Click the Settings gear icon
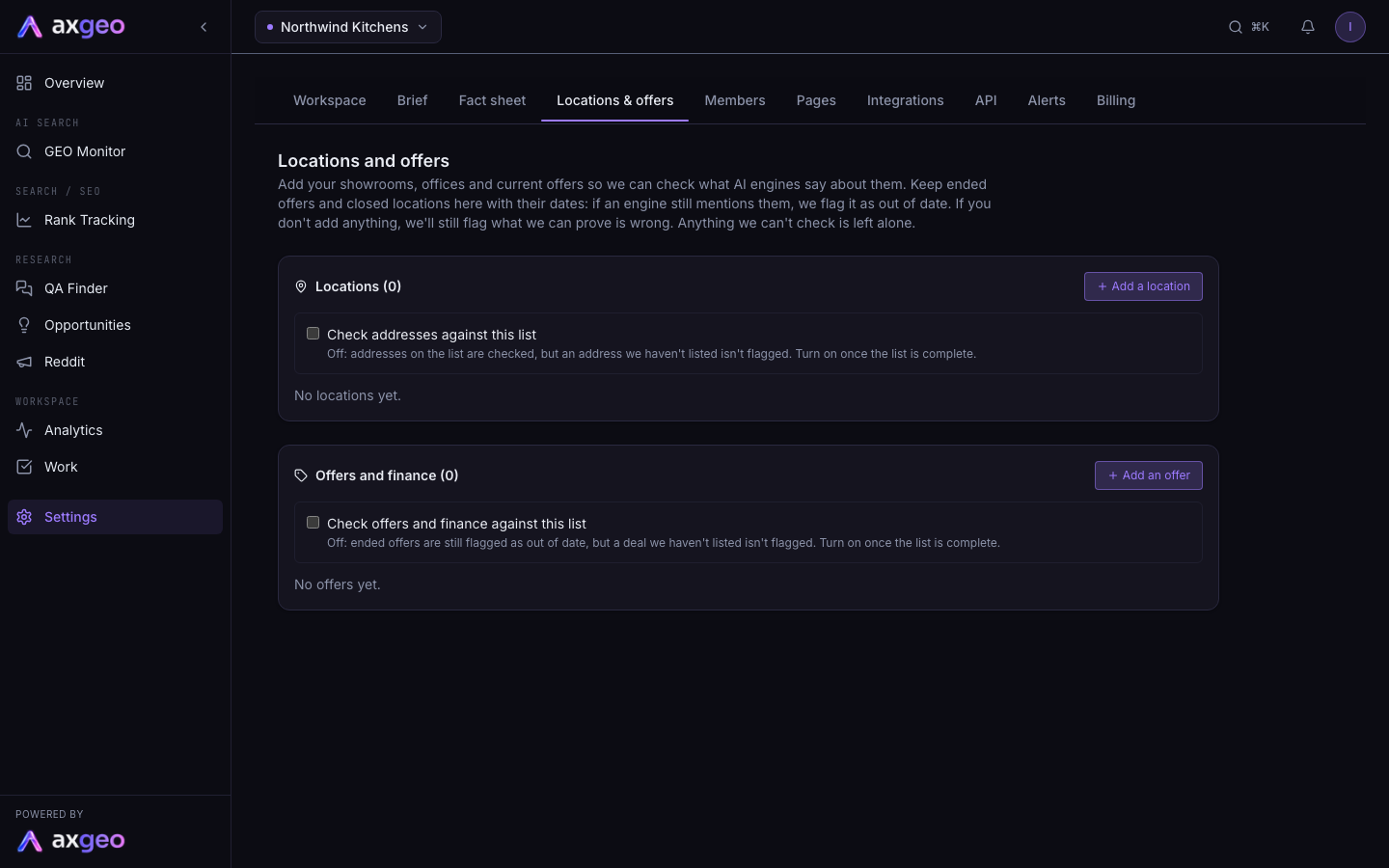 [24, 517]
